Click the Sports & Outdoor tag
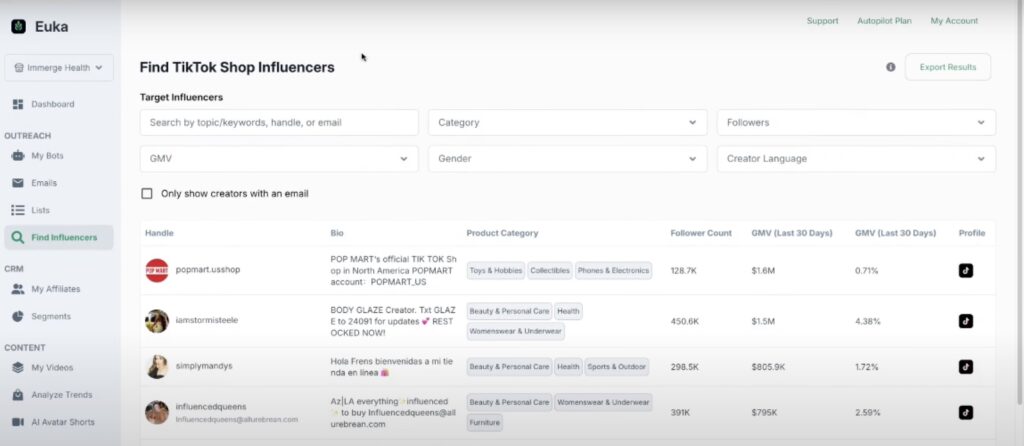This screenshot has width=1024, height=446. (616, 367)
